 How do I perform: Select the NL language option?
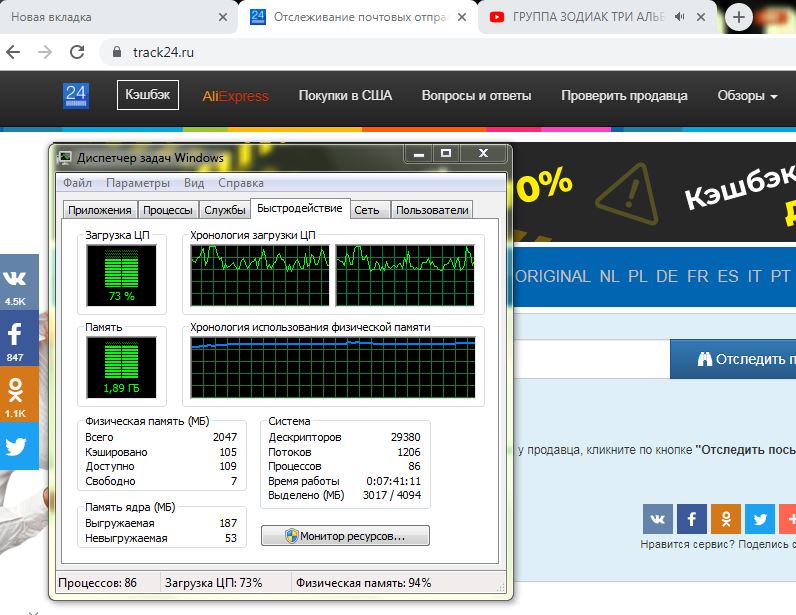point(610,276)
